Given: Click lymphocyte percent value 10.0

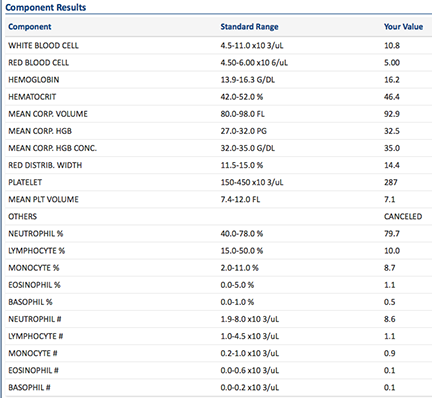Looking at the screenshot, I should tap(392, 251).
